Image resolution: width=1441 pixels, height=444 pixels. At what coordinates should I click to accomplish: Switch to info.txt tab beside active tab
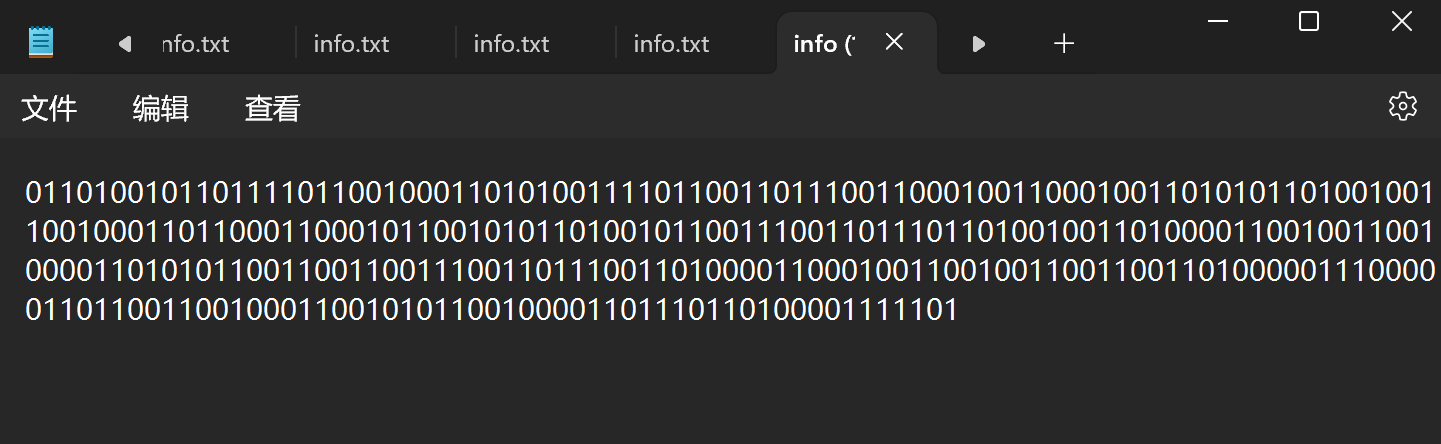click(x=671, y=44)
